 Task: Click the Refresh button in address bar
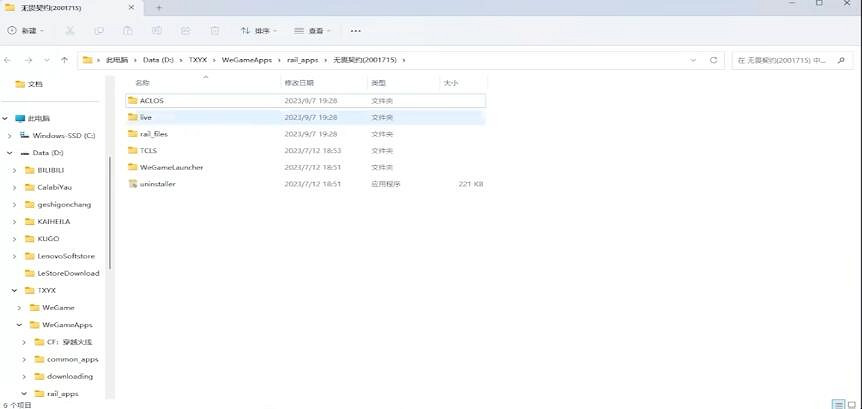tap(714, 60)
